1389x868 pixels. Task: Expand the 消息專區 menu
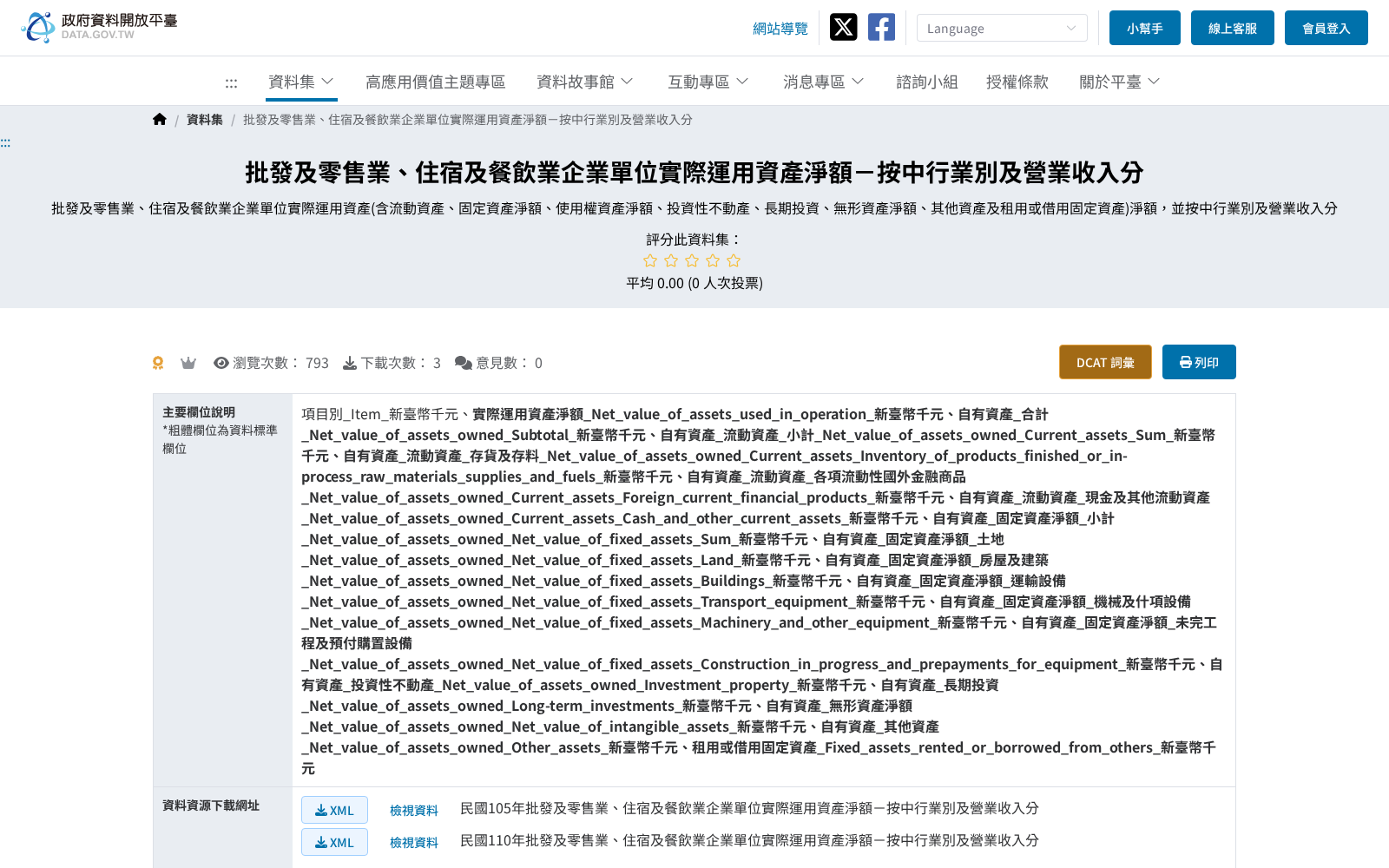824,82
